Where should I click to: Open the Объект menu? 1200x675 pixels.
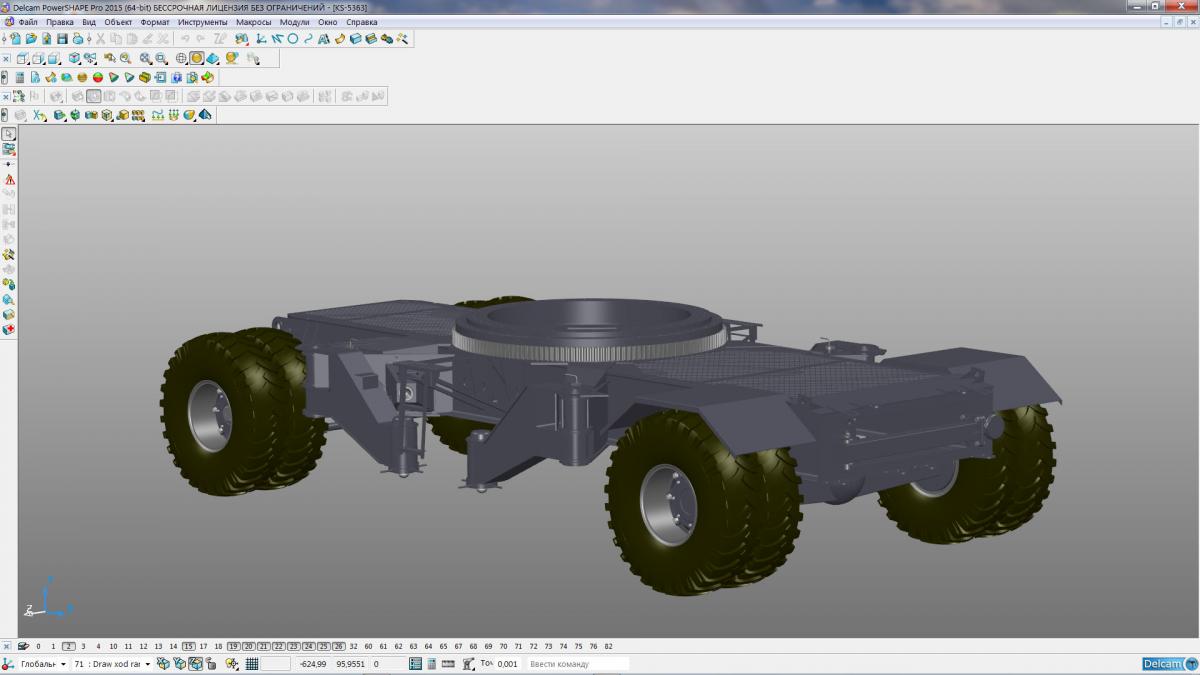pos(118,22)
